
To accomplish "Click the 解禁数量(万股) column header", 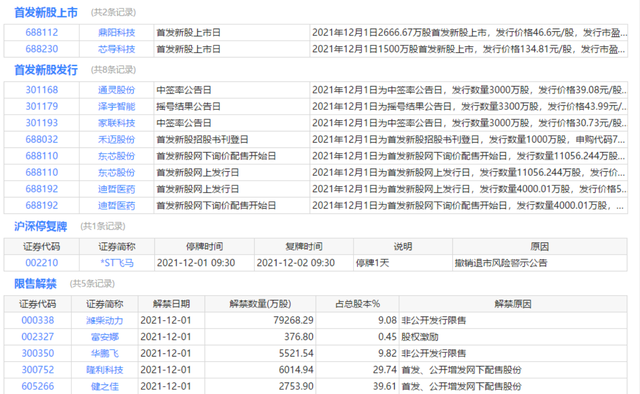I will coord(260,304).
